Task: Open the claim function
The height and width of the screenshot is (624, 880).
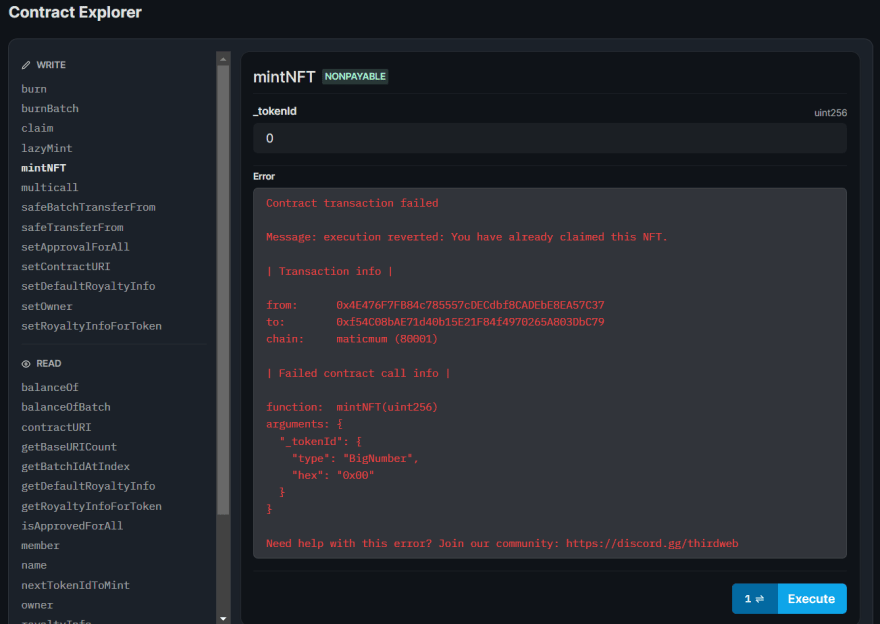Action: pyautogui.click(x=37, y=128)
